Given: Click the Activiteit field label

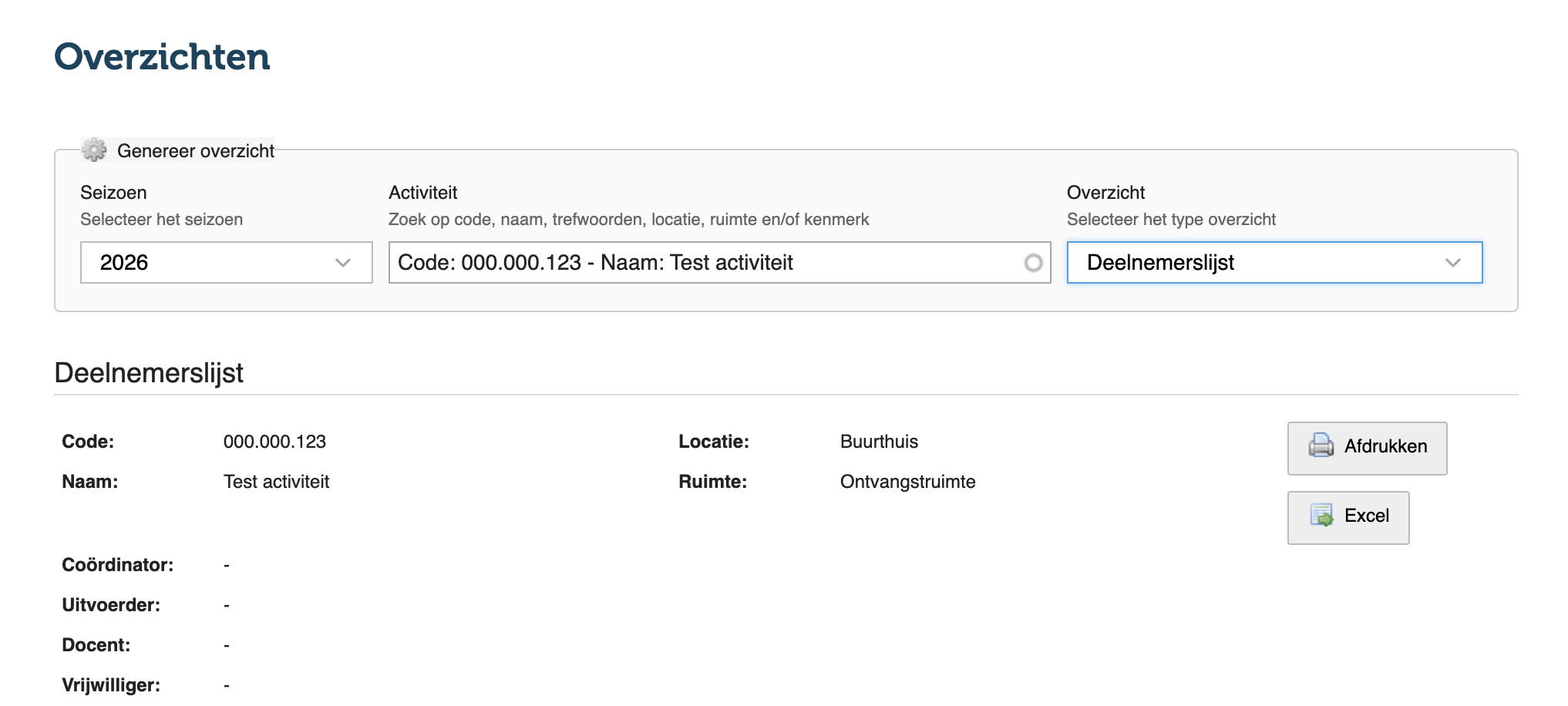Looking at the screenshot, I should [x=422, y=193].
